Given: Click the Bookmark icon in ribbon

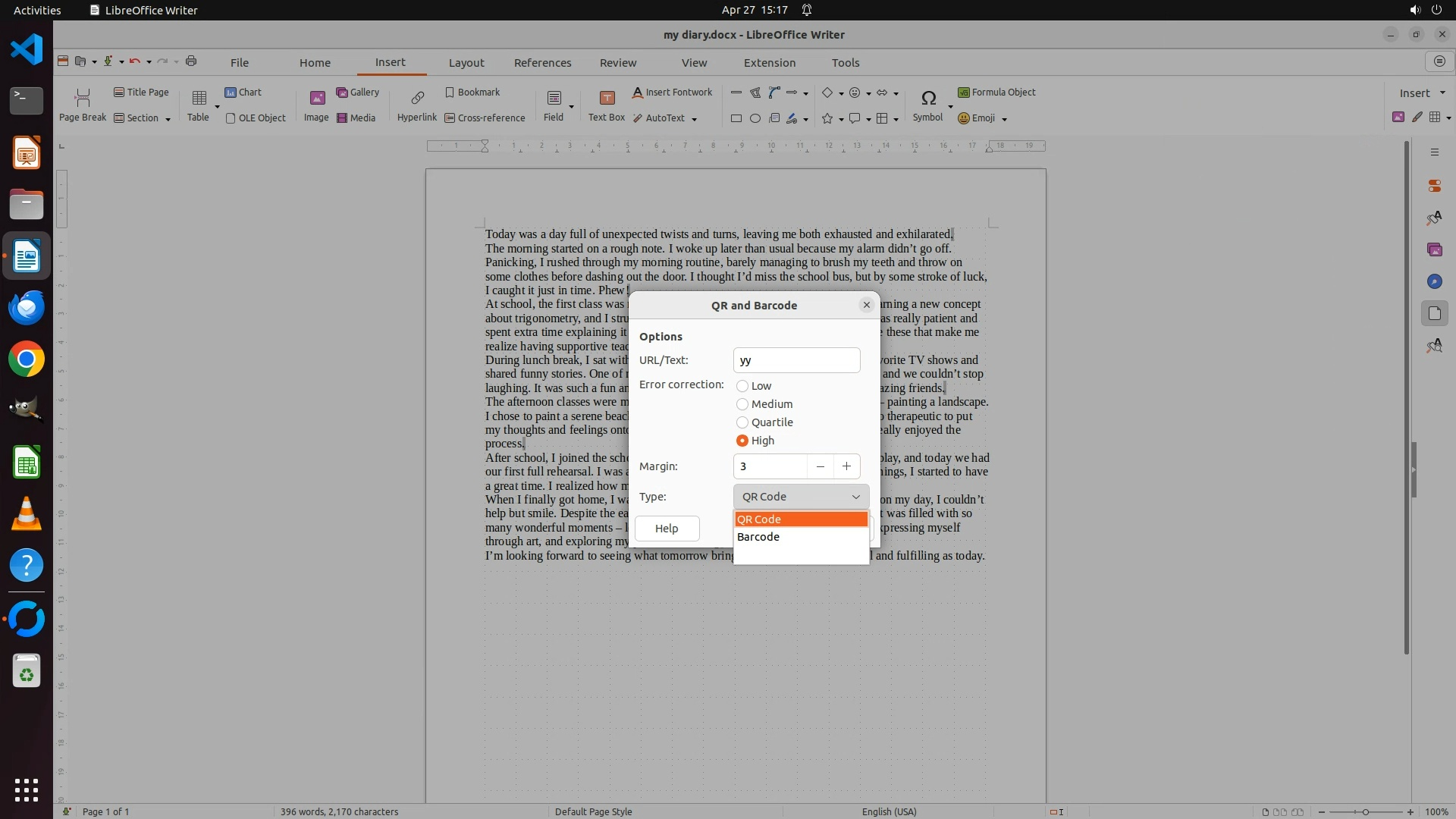Looking at the screenshot, I should tap(450, 93).
